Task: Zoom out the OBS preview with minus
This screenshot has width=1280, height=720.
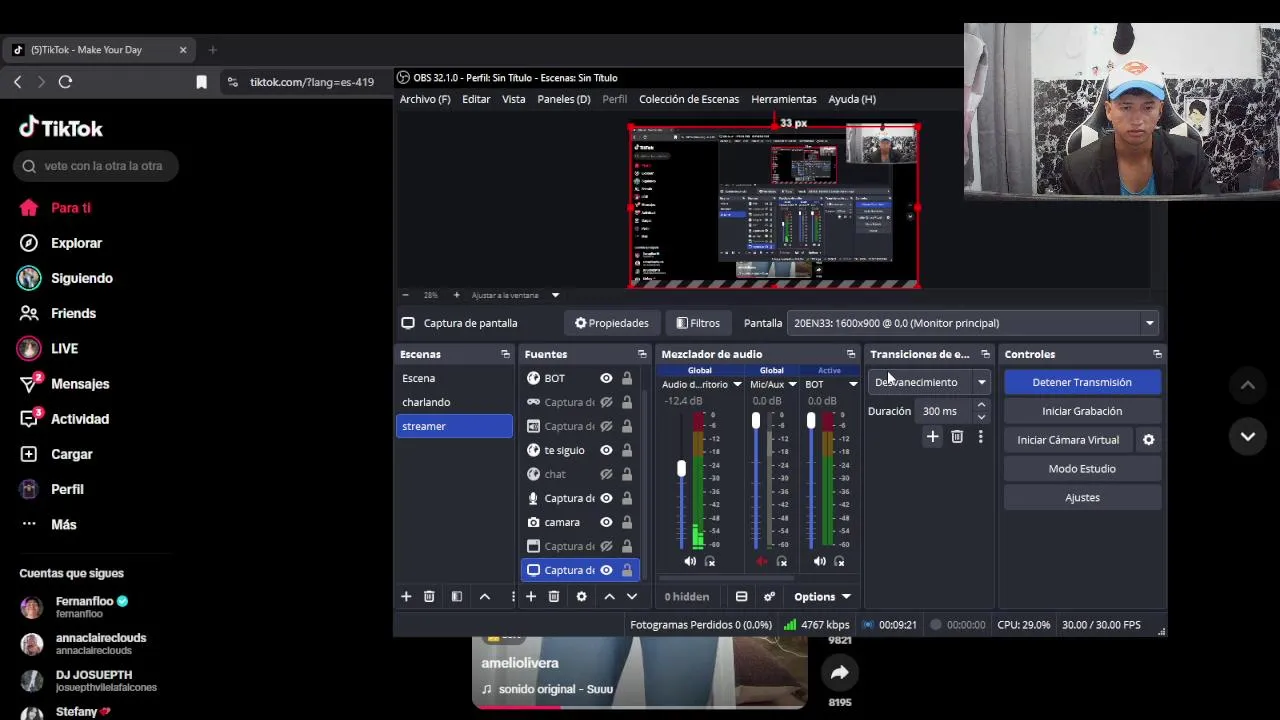Action: 405,295
